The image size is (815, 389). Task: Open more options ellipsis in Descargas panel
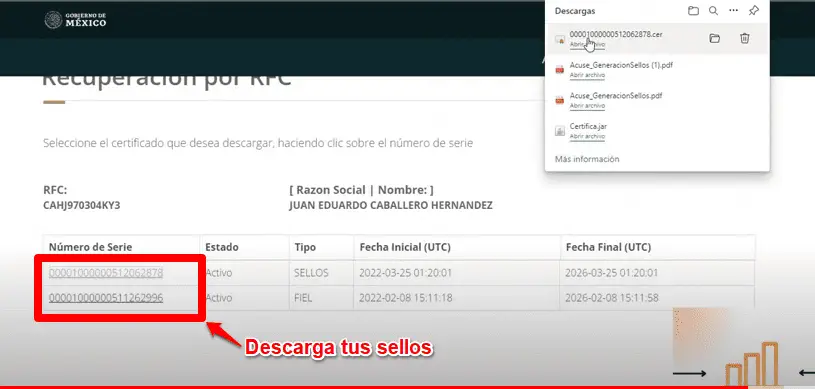pos(733,10)
